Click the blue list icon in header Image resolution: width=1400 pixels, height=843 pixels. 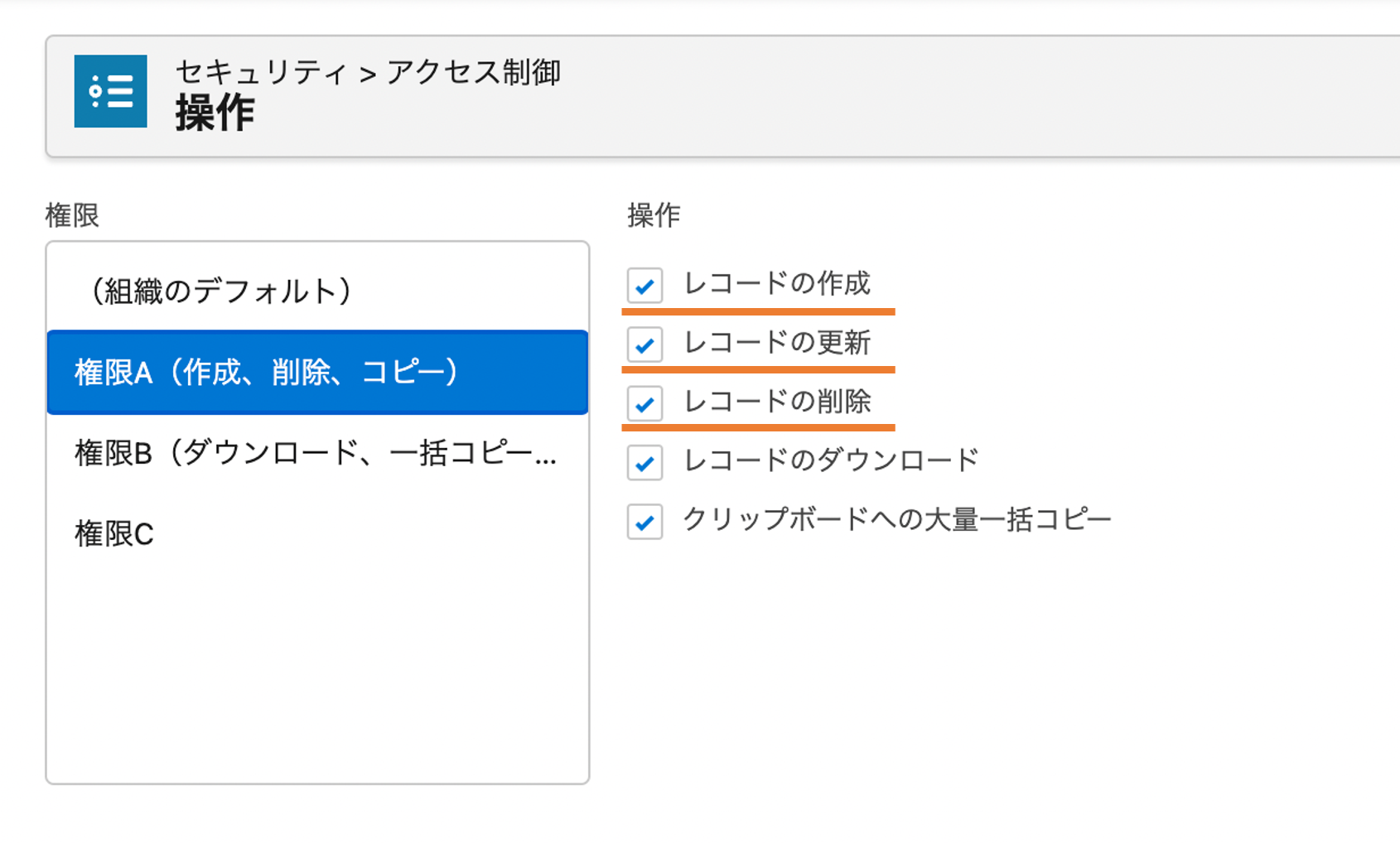(x=110, y=91)
